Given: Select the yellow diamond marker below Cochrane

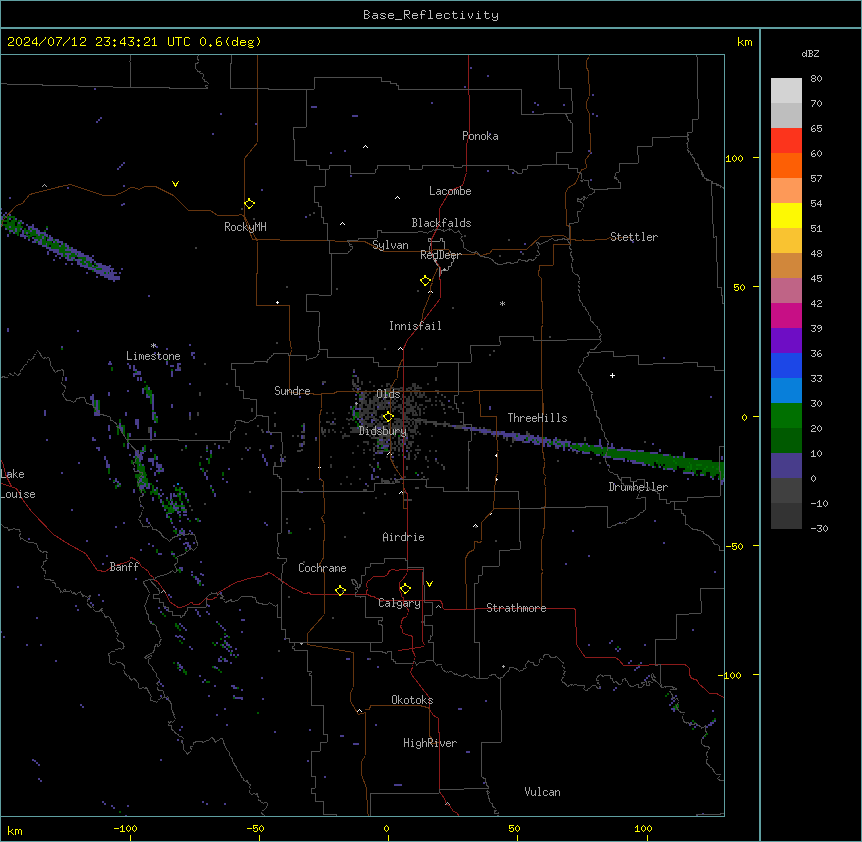Looking at the screenshot, I should click(340, 590).
